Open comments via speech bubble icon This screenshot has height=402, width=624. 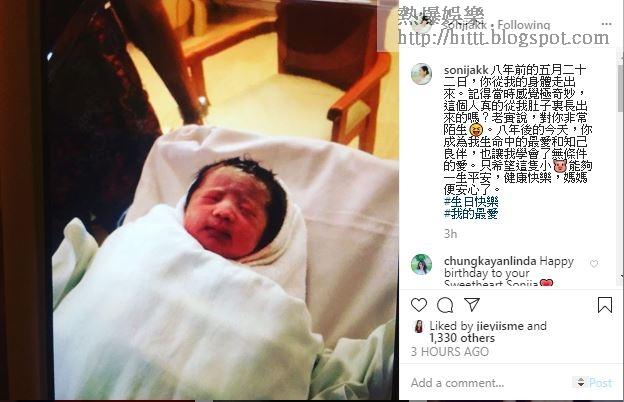tap(445, 306)
